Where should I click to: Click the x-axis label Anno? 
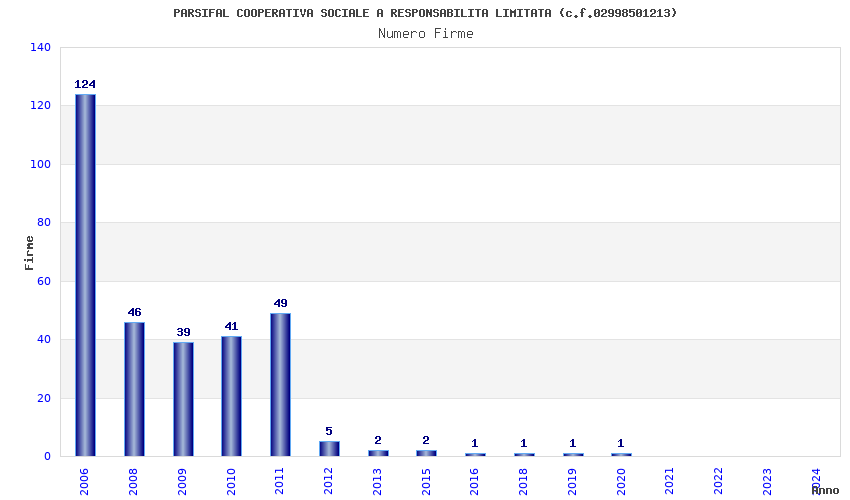[825, 490]
